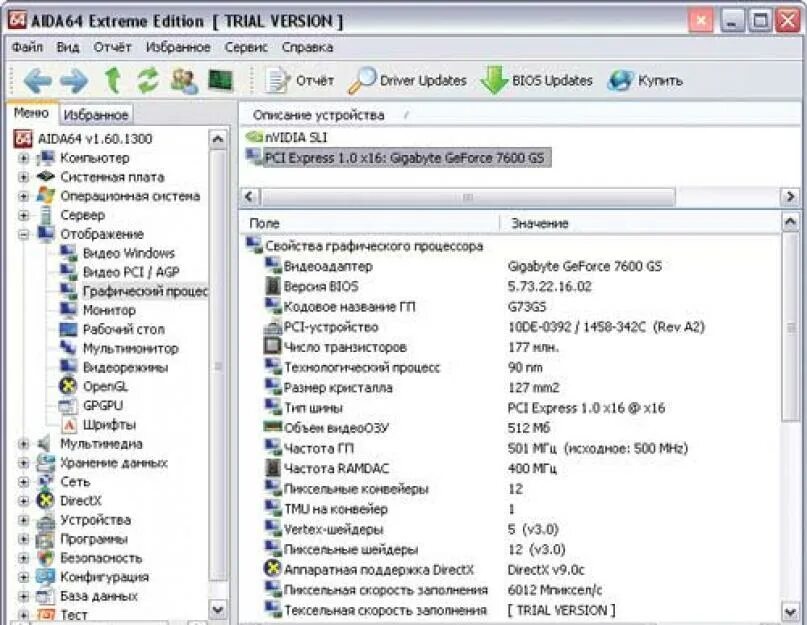Open Driver Updates

(407, 81)
